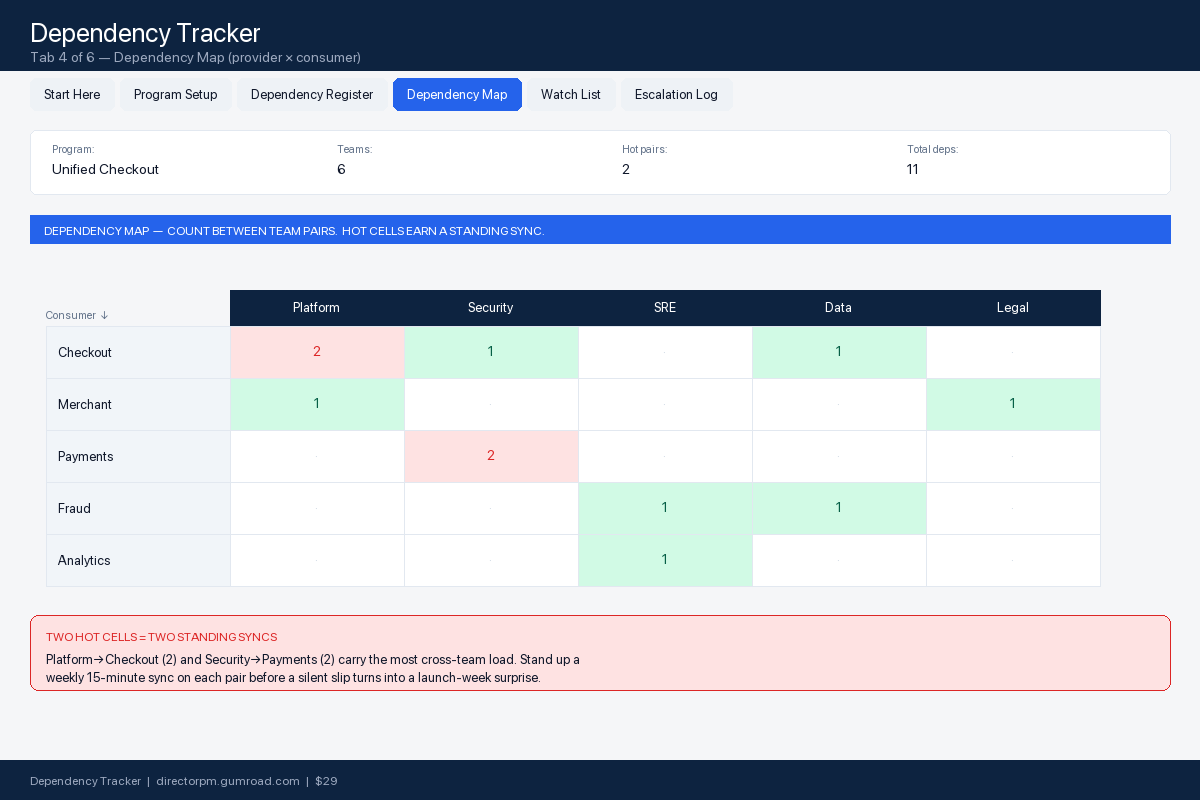Open the Dependency Register tab
Viewport: 1200px width, 800px height.
click(x=312, y=95)
